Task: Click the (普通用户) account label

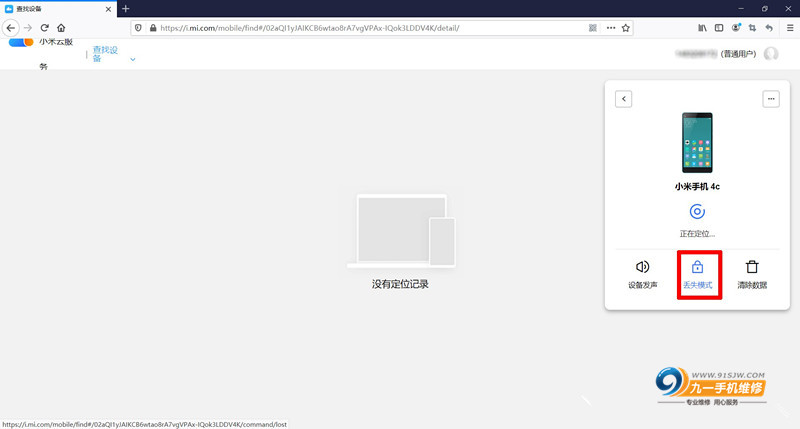Action: pyautogui.click(x=738, y=54)
